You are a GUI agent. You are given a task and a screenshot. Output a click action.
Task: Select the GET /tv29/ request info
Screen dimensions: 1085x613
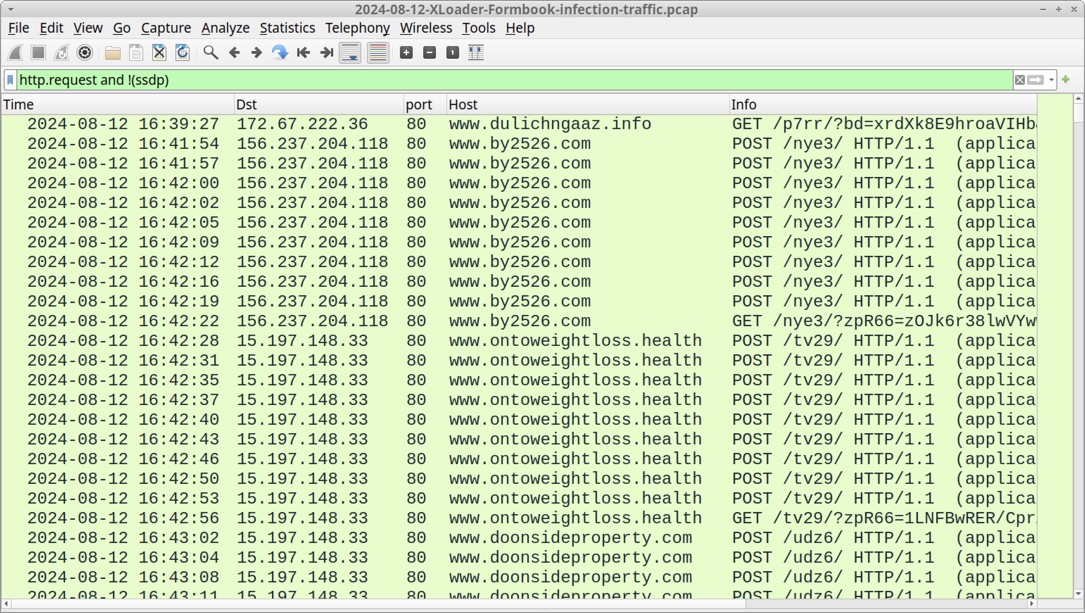tap(884, 518)
